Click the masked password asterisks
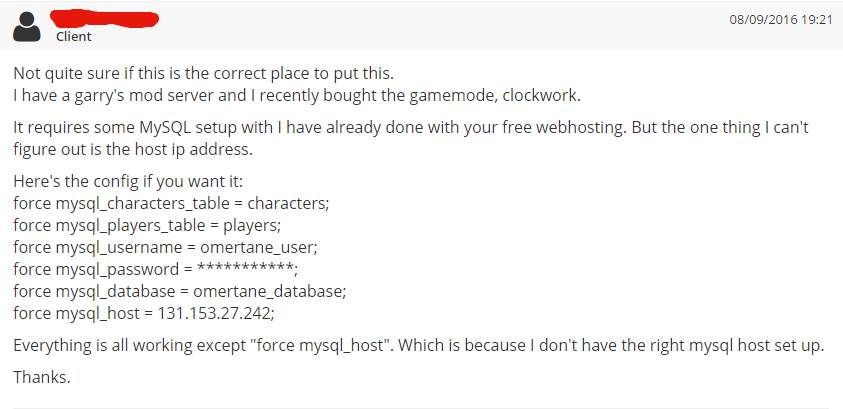 (245, 268)
